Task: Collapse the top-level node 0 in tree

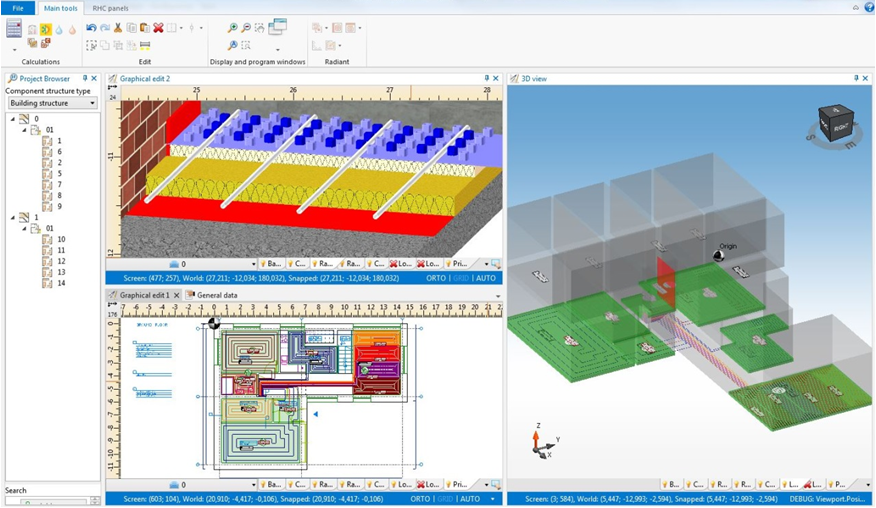Action: (x=13, y=119)
